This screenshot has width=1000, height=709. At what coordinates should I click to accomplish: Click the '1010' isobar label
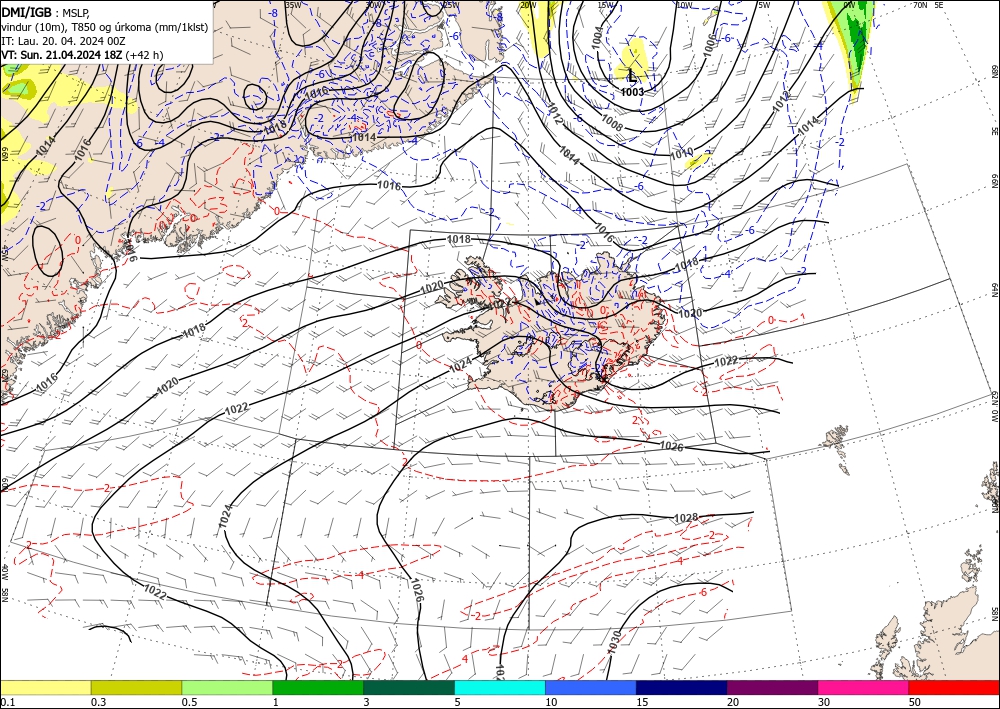point(681,153)
